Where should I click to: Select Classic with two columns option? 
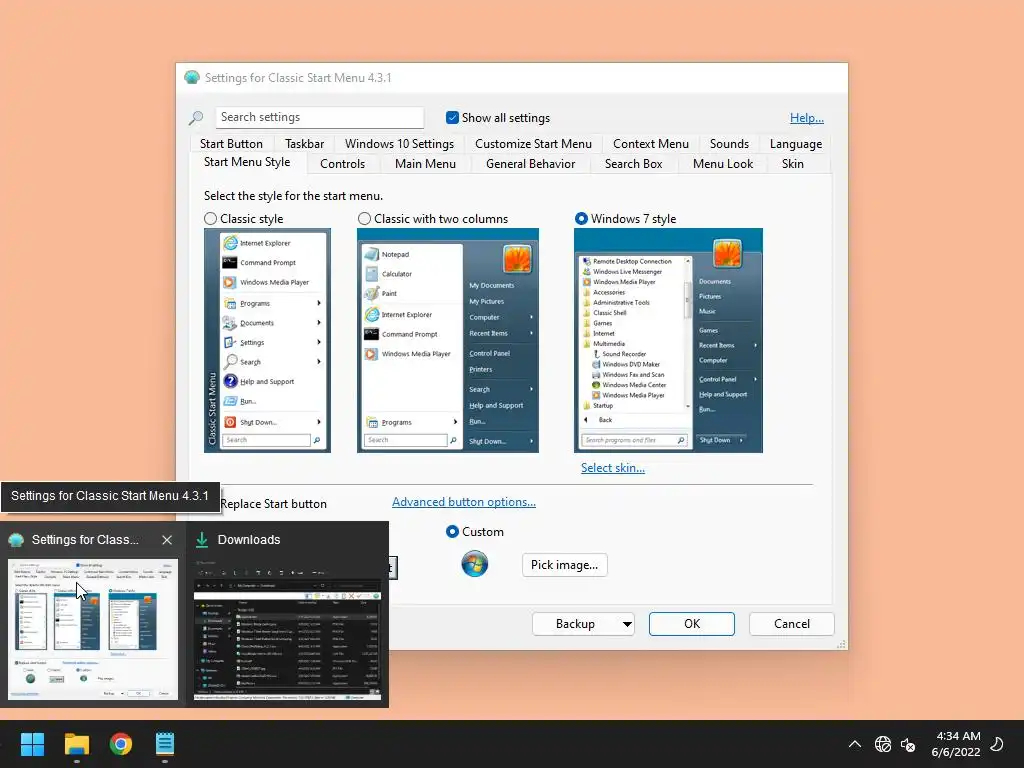pos(364,219)
